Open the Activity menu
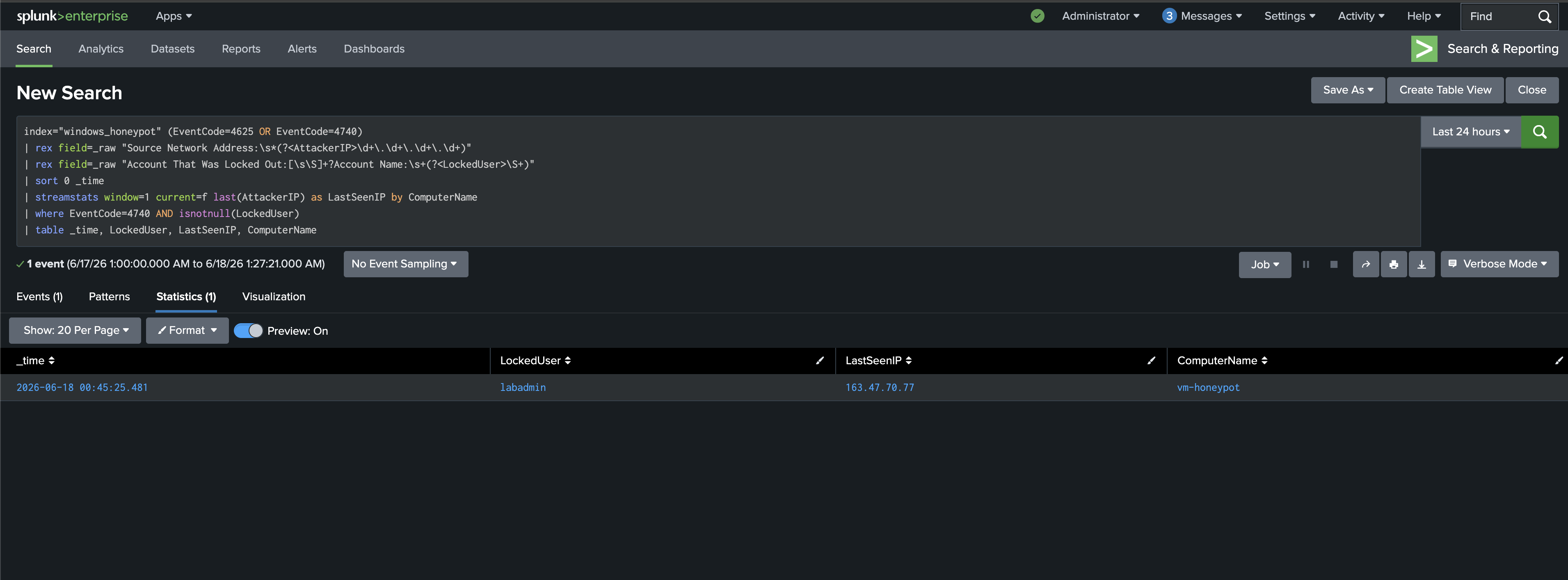Image resolution: width=1568 pixels, height=580 pixels. click(x=1360, y=16)
